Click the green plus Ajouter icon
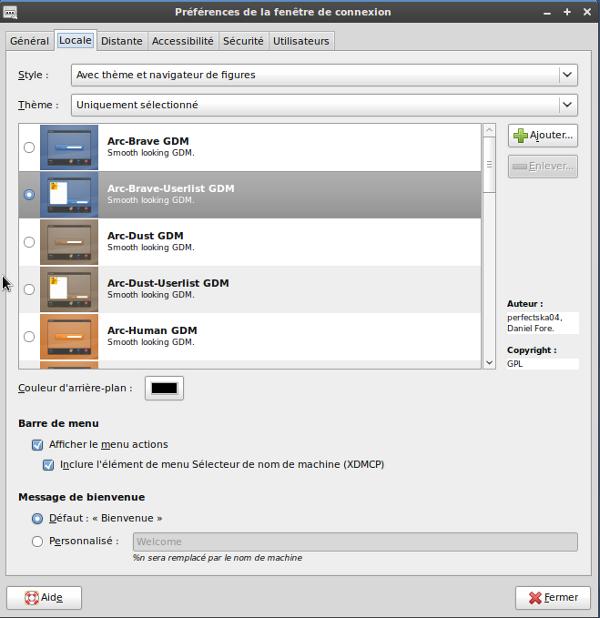Screen dimensions: 600x618 click(520, 136)
